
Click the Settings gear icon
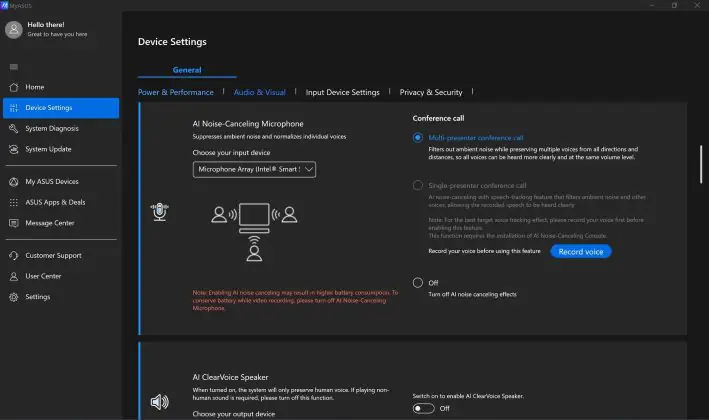[14, 297]
